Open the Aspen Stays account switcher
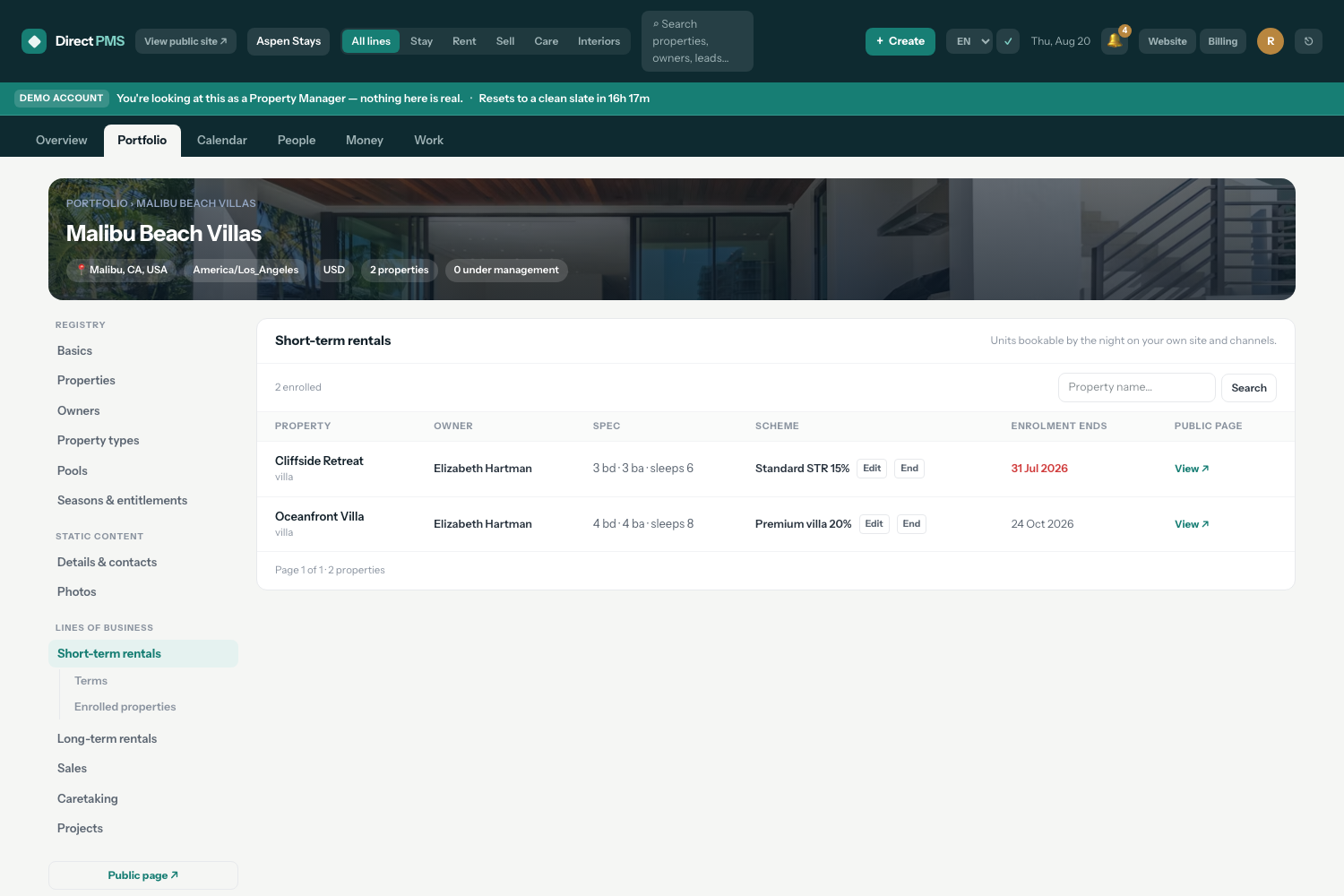The width and height of the screenshot is (1344, 896). [289, 41]
